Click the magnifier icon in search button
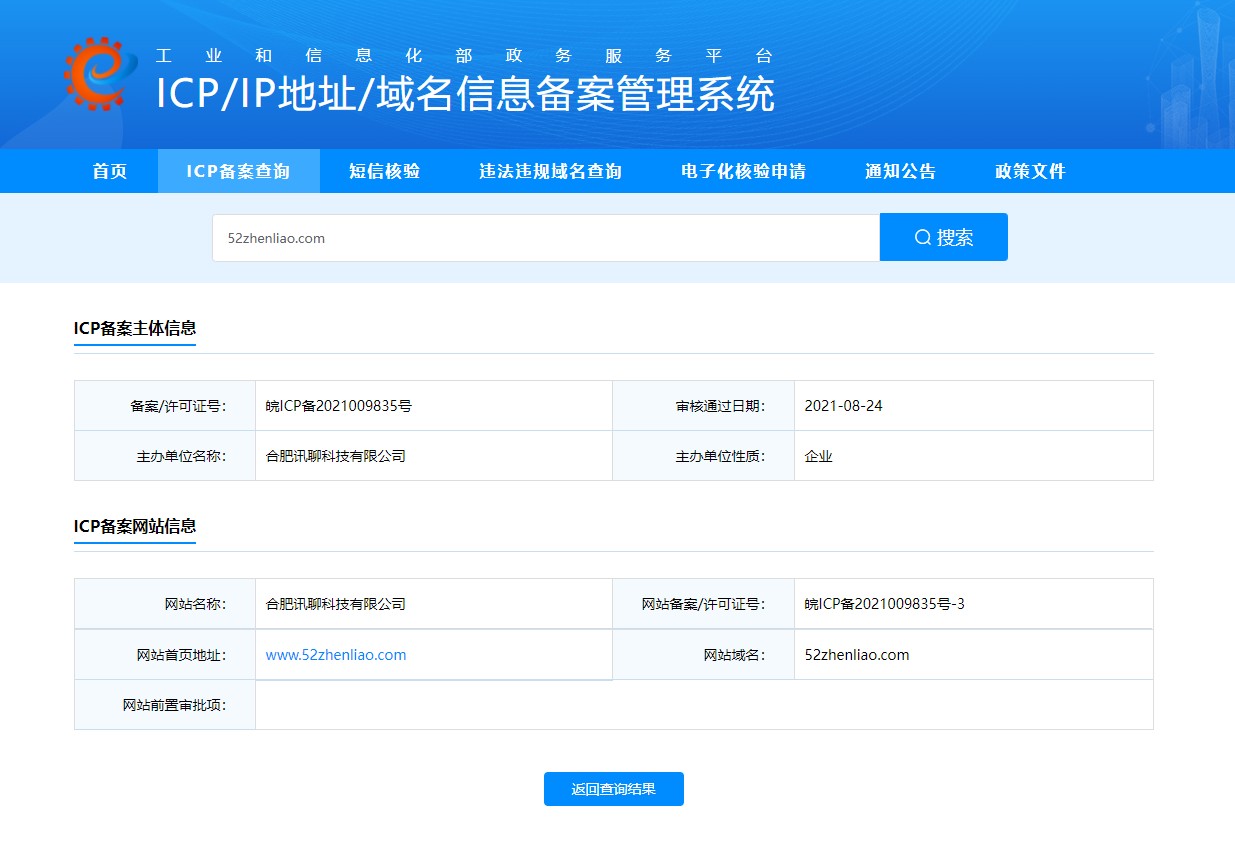 [x=923, y=237]
